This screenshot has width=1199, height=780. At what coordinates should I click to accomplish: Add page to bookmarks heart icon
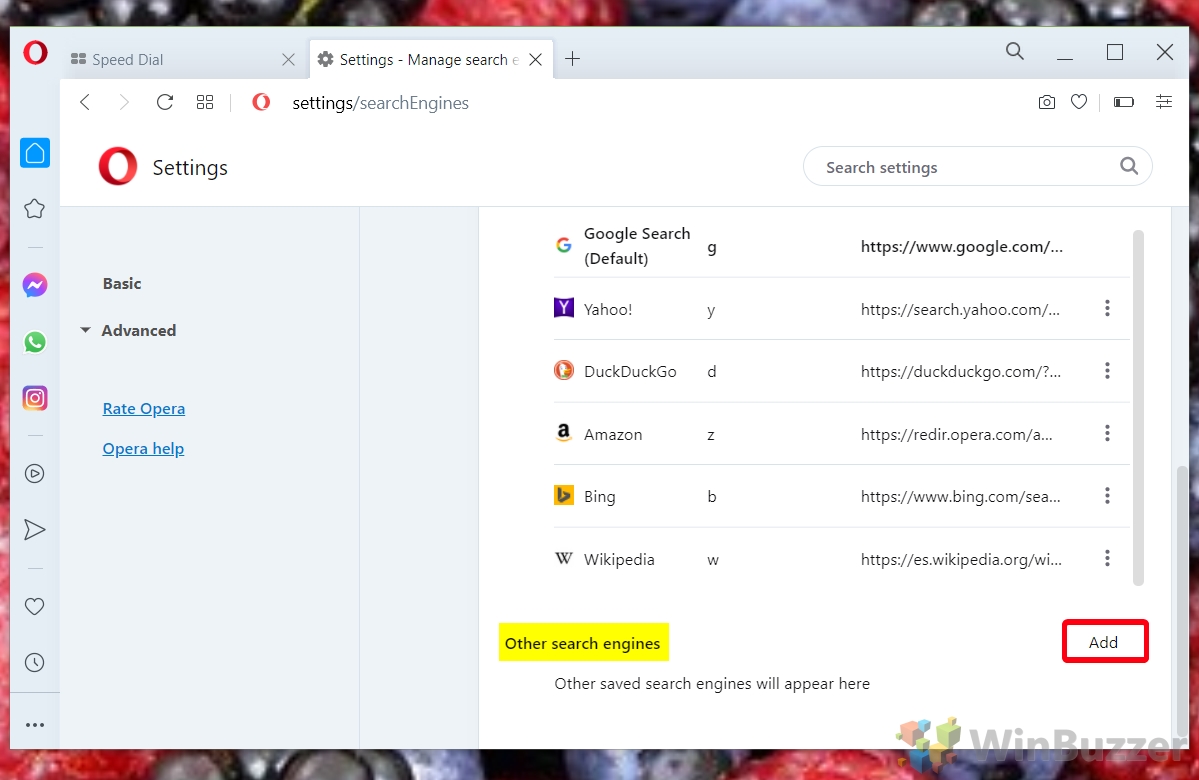(x=1079, y=102)
